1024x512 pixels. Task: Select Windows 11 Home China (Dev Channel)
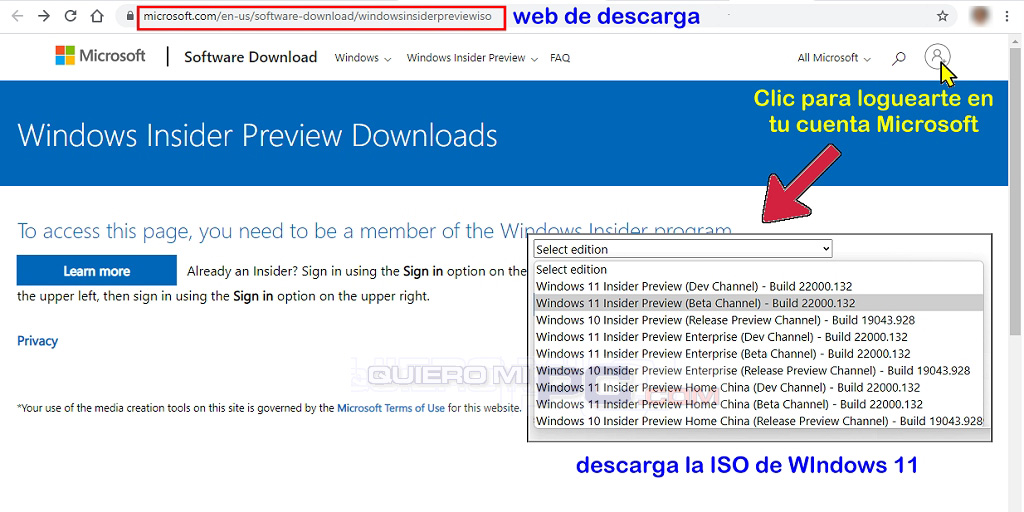click(758, 388)
